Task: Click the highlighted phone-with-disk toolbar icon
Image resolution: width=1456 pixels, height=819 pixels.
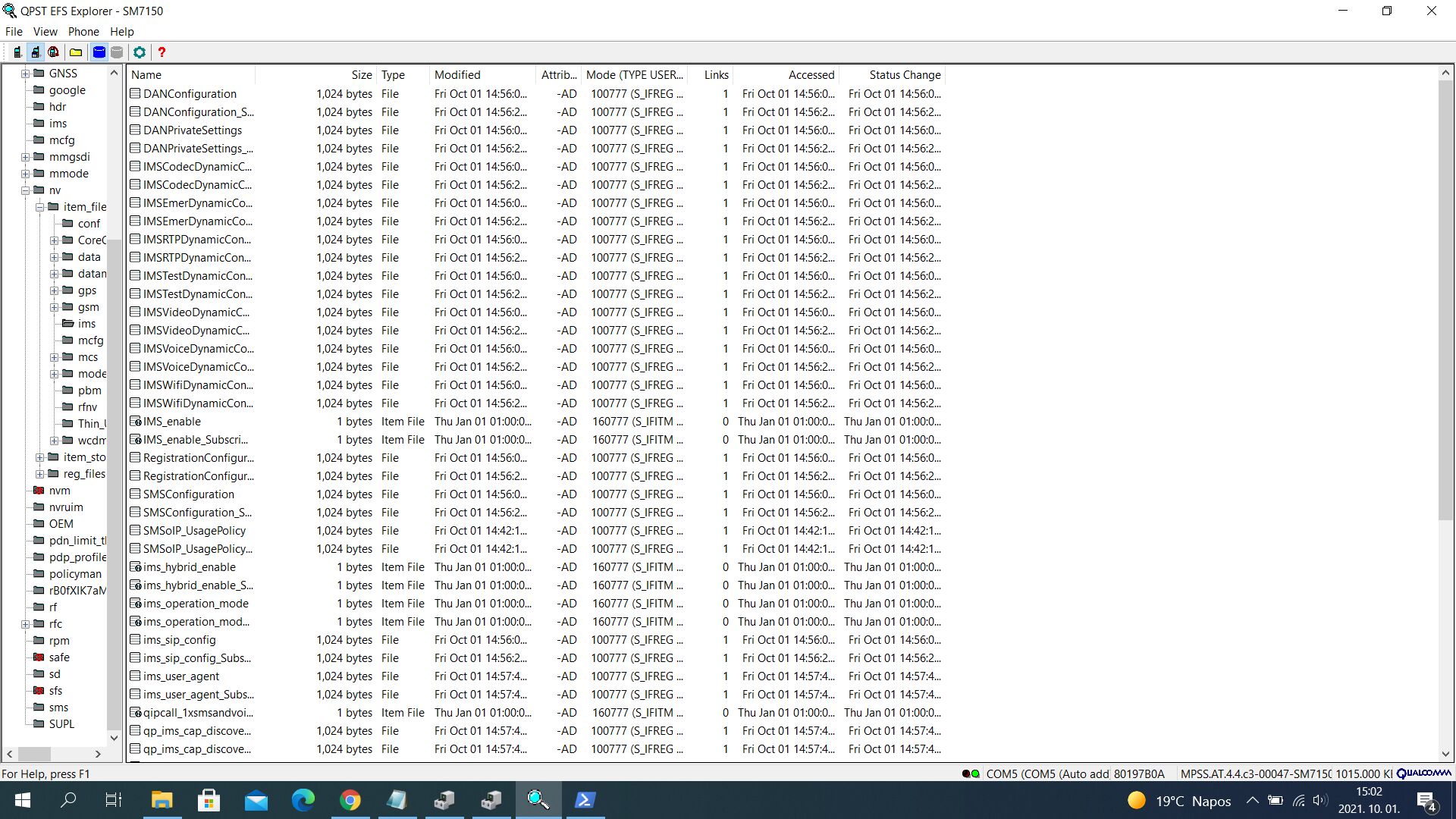Action: pos(35,52)
